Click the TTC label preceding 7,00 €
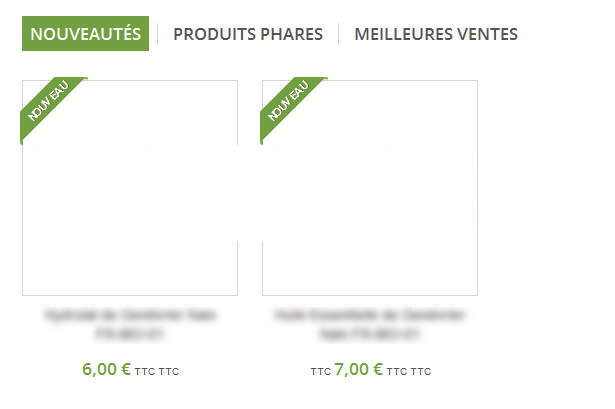Viewport: 615px width, 409px height. tap(321, 371)
